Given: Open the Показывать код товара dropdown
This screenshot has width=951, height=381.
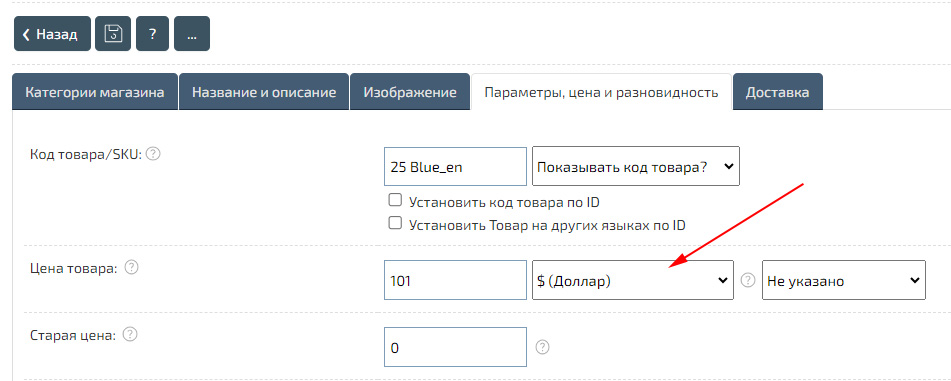Looking at the screenshot, I should coord(636,166).
